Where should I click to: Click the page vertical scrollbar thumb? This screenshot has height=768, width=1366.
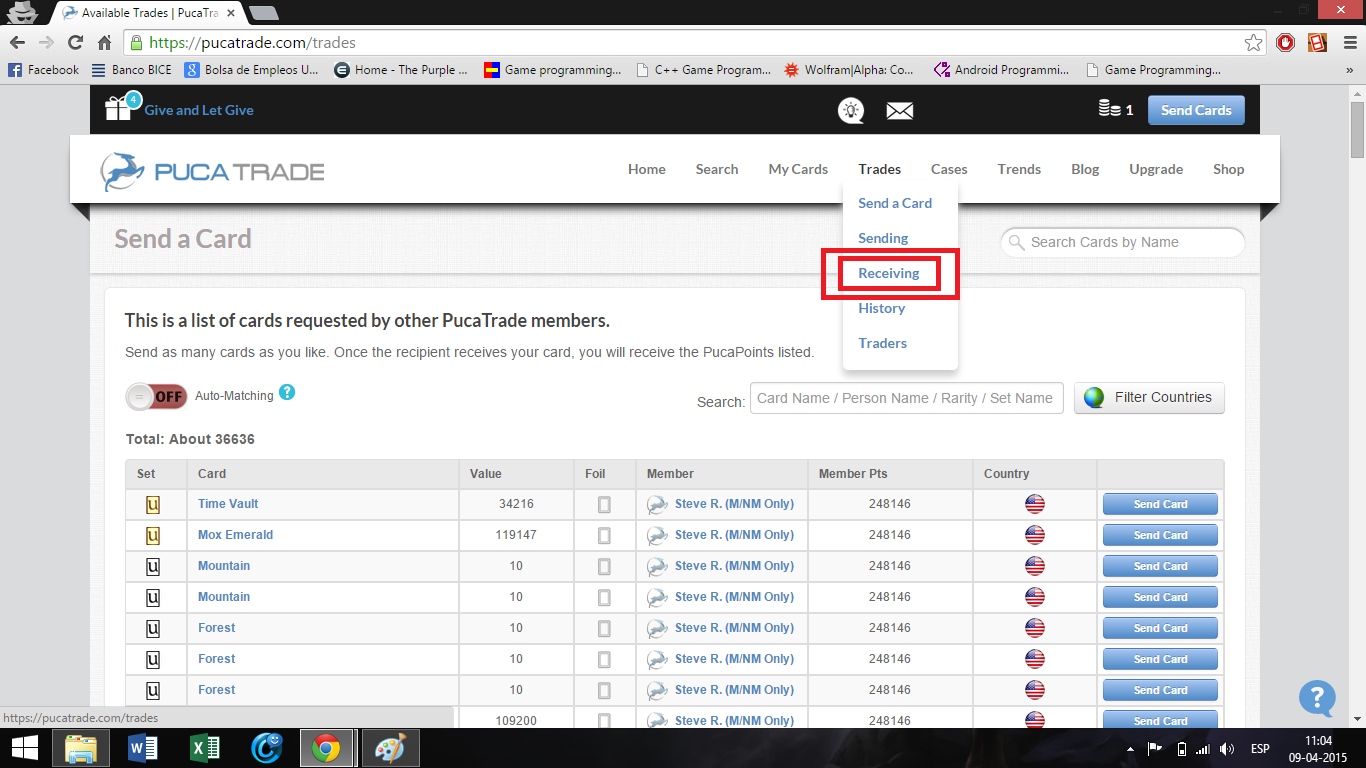point(1357,129)
